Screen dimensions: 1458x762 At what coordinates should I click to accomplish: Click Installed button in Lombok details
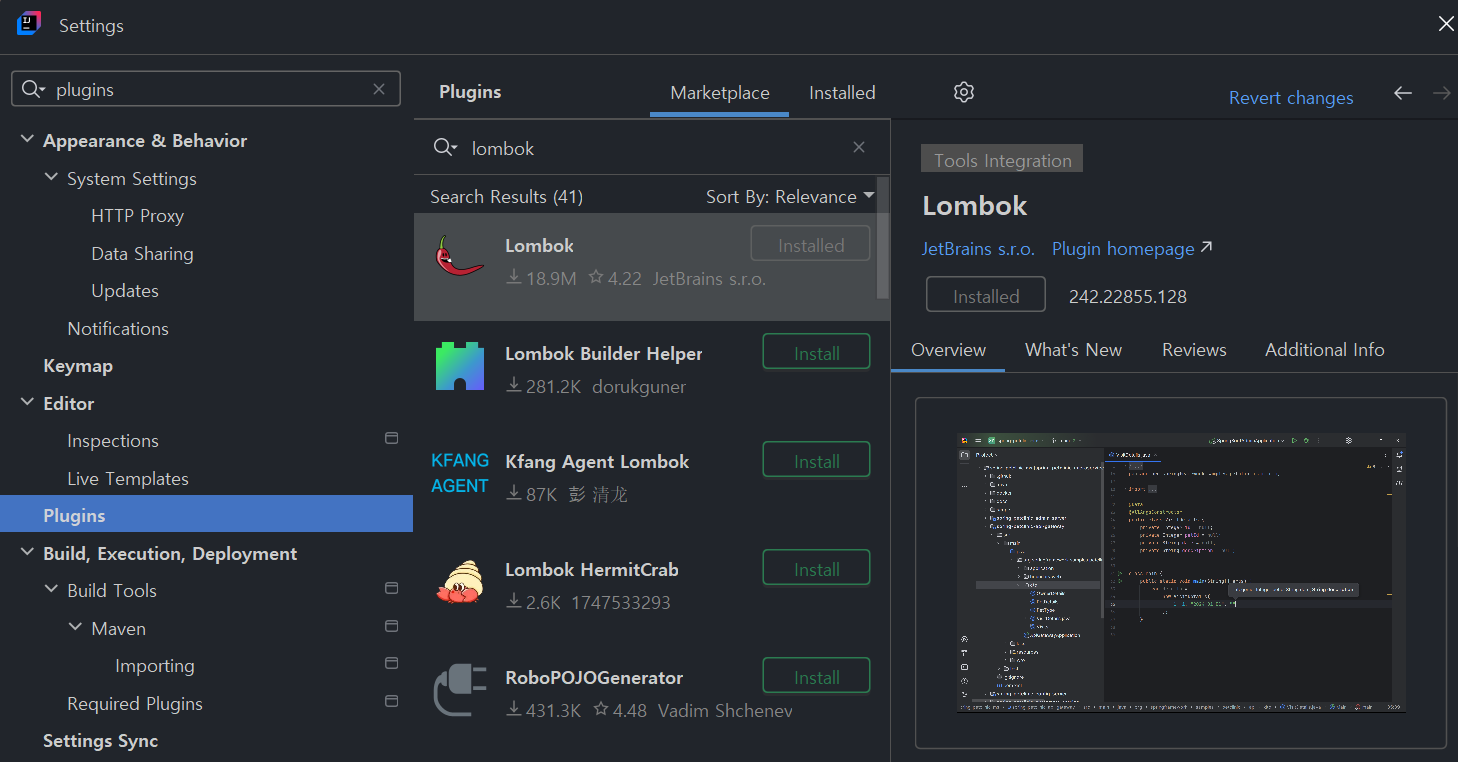(986, 296)
